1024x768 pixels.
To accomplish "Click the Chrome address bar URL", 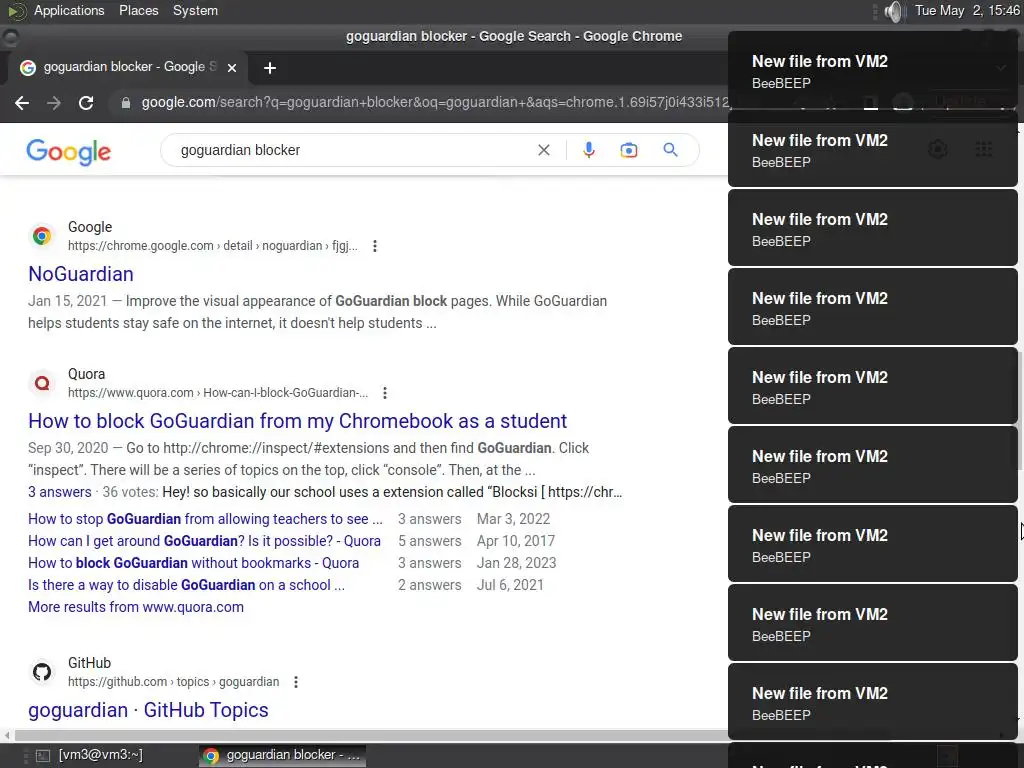I will tap(434, 103).
